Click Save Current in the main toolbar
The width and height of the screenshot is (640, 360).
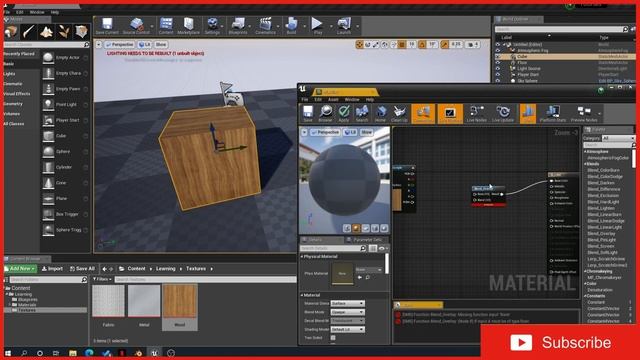pyautogui.click(x=107, y=26)
